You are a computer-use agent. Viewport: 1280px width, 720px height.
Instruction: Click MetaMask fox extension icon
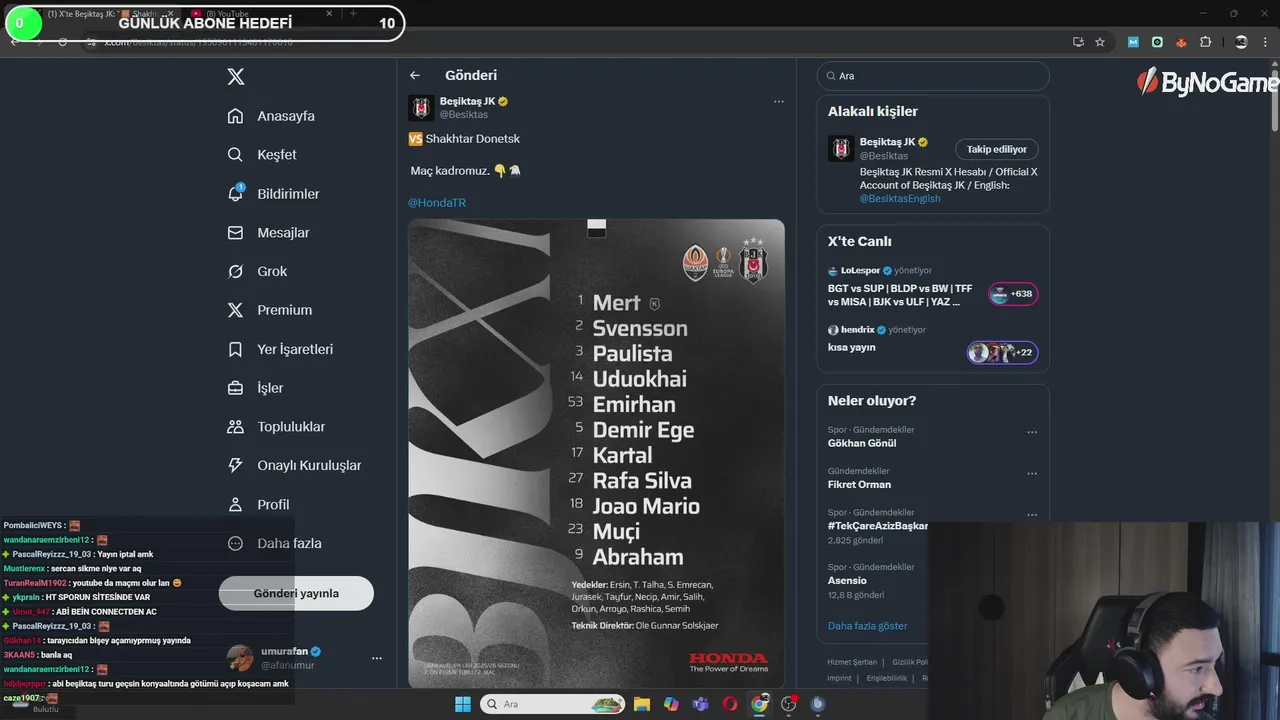click(x=1181, y=42)
